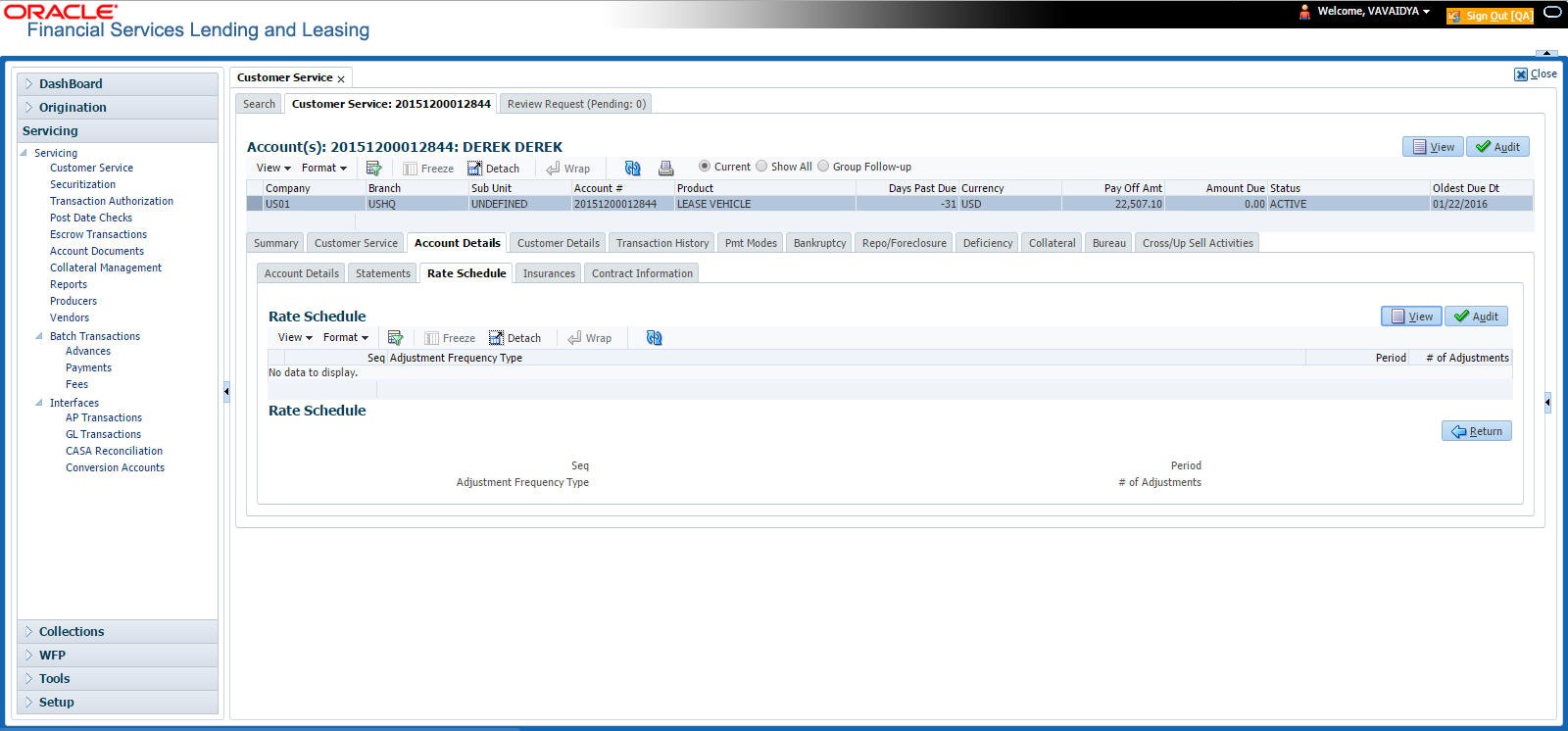Open the Contract Information sub-tab
Screen dimensions: 1568x731
pyautogui.click(x=642, y=273)
